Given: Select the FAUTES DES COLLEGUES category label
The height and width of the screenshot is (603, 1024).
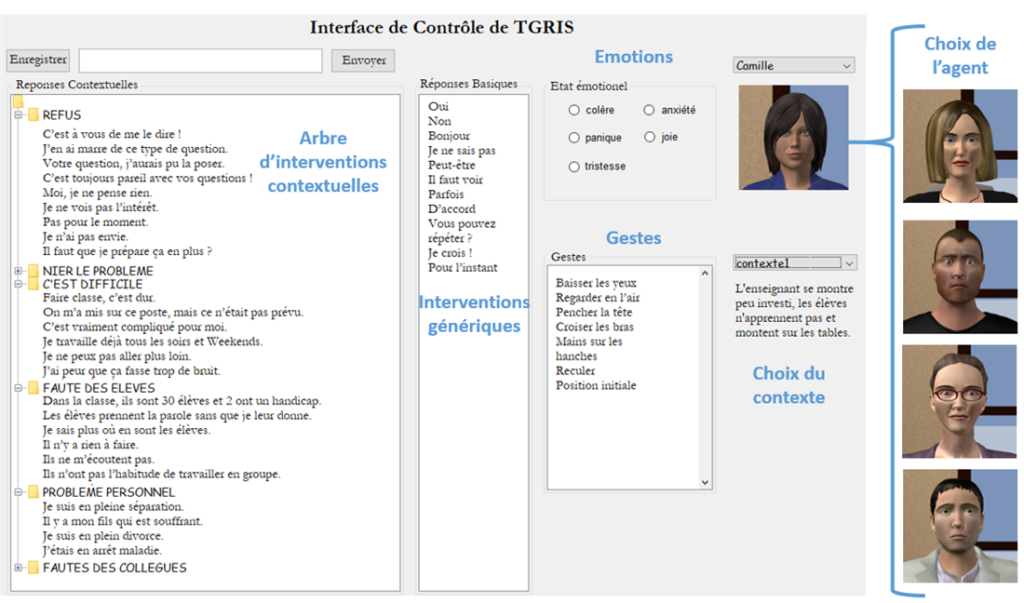Looking at the screenshot, I should click(x=115, y=568).
